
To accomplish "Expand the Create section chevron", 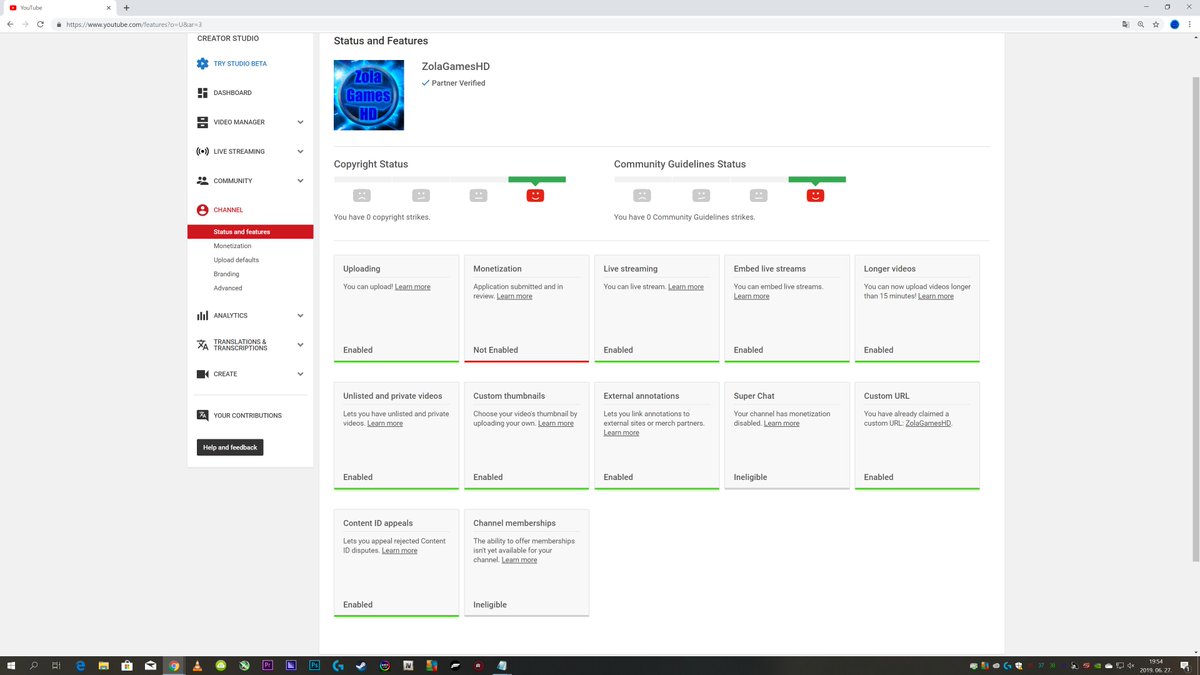I will tap(300, 374).
